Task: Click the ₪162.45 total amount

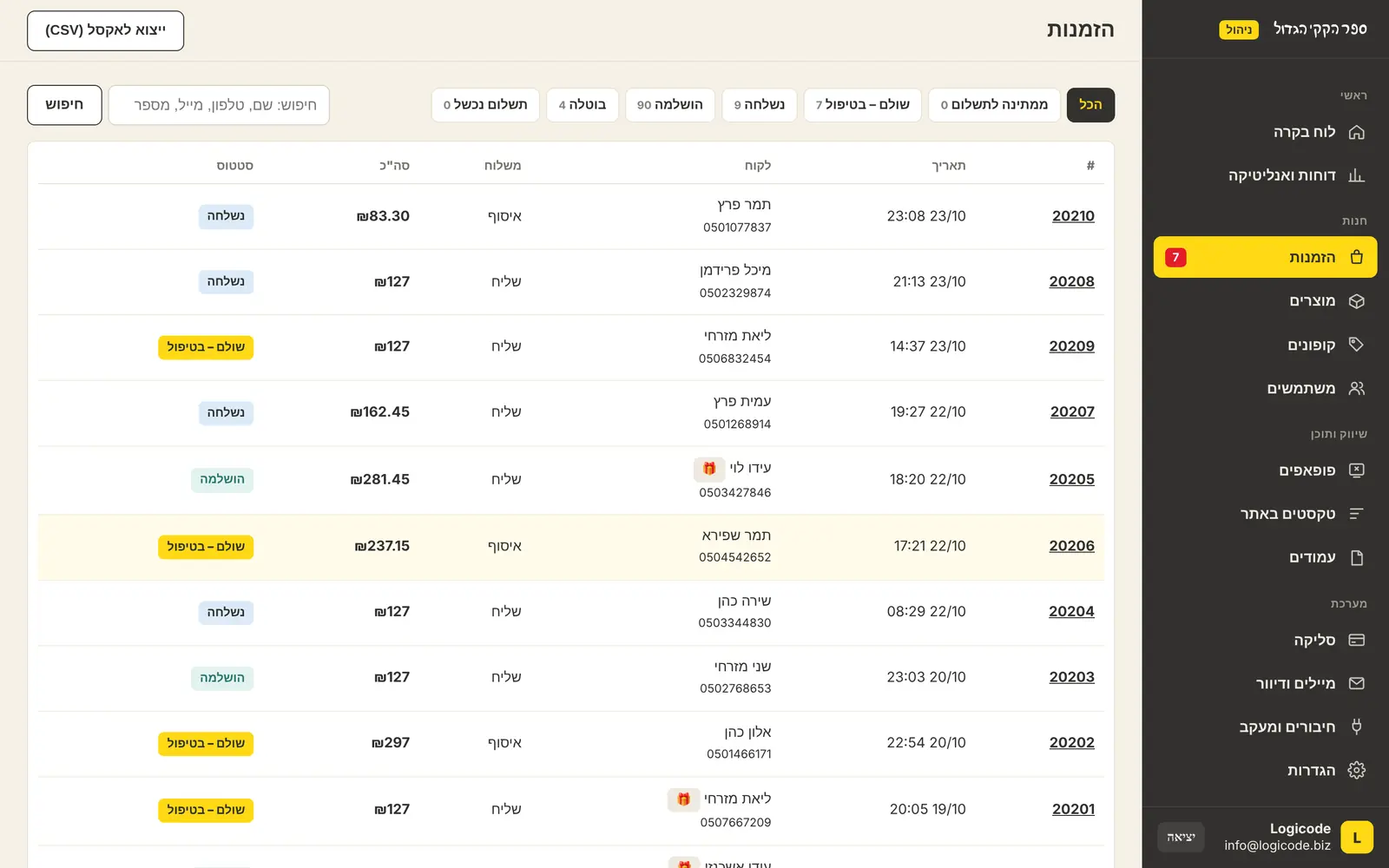Action: (x=379, y=412)
